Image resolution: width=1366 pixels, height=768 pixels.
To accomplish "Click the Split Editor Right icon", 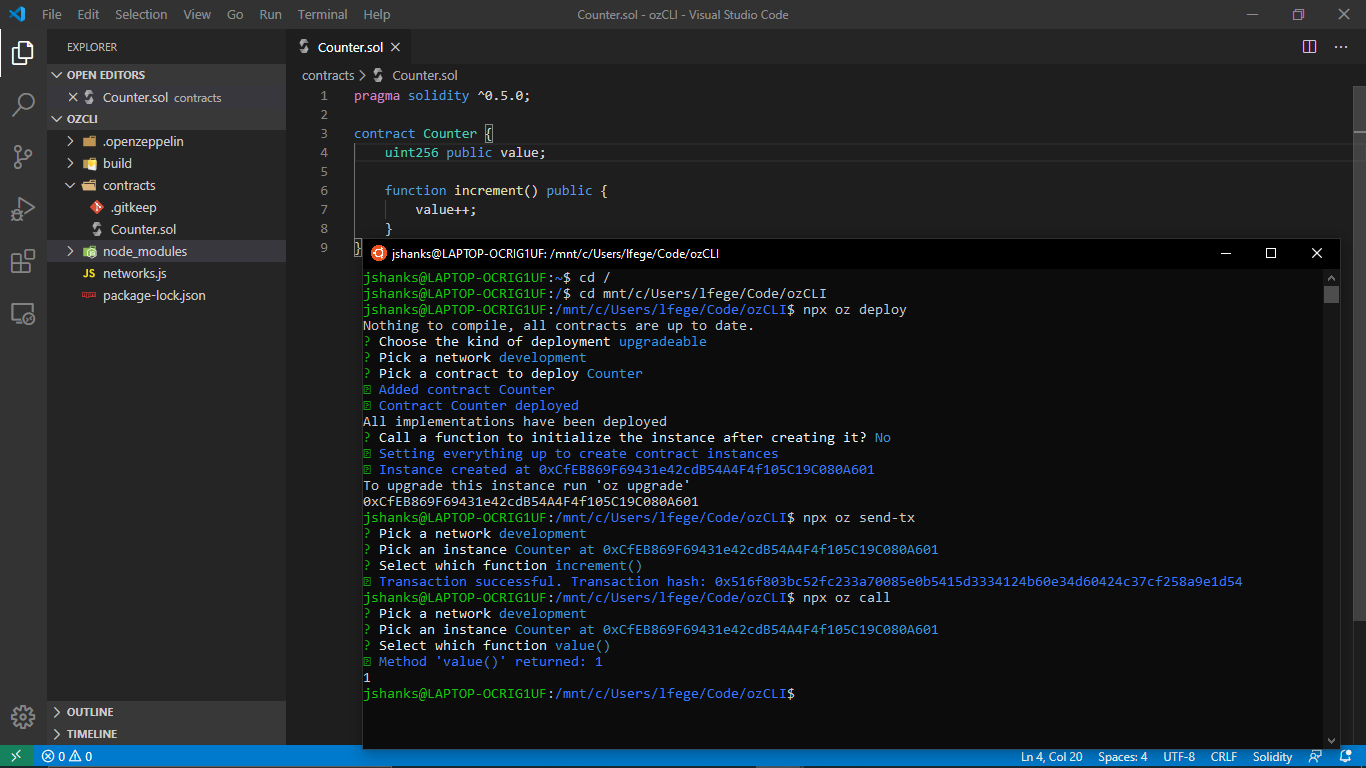I will click(x=1309, y=47).
